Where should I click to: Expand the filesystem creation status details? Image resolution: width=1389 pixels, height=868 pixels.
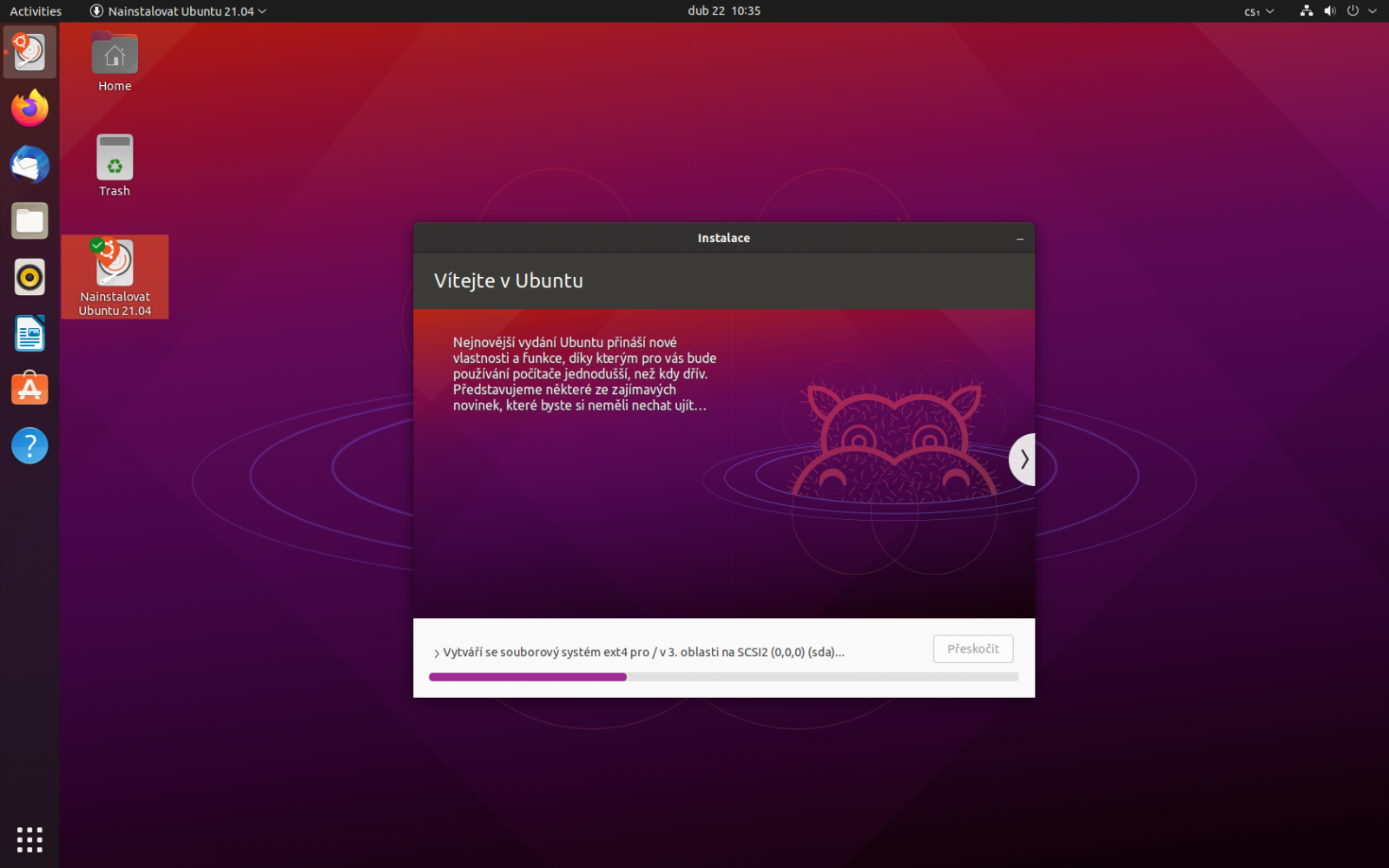coord(436,652)
